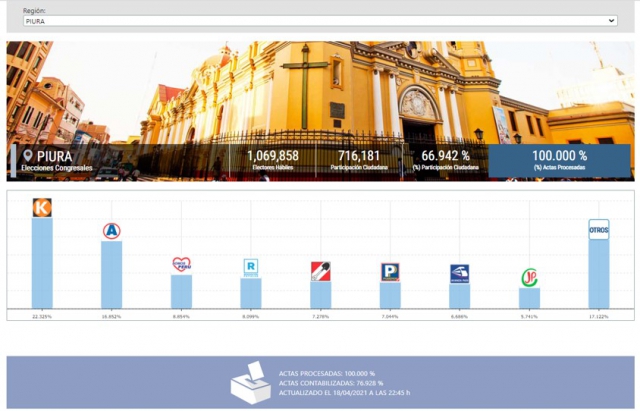The width and height of the screenshot is (640, 411).
Task: Click the location pin icon beside PIURA
Action: pyautogui.click(x=27, y=157)
